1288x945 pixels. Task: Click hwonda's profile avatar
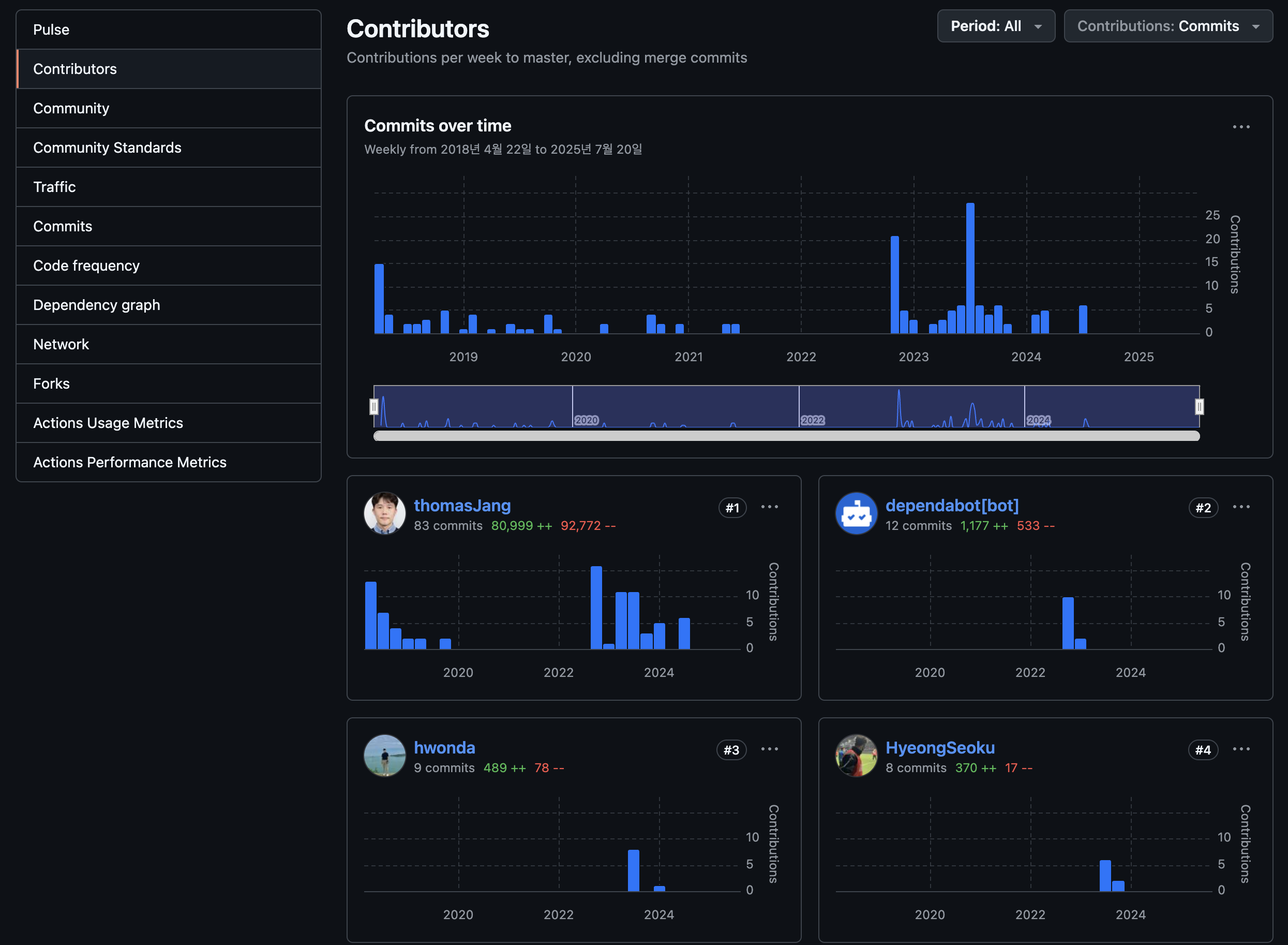click(x=384, y=755)
